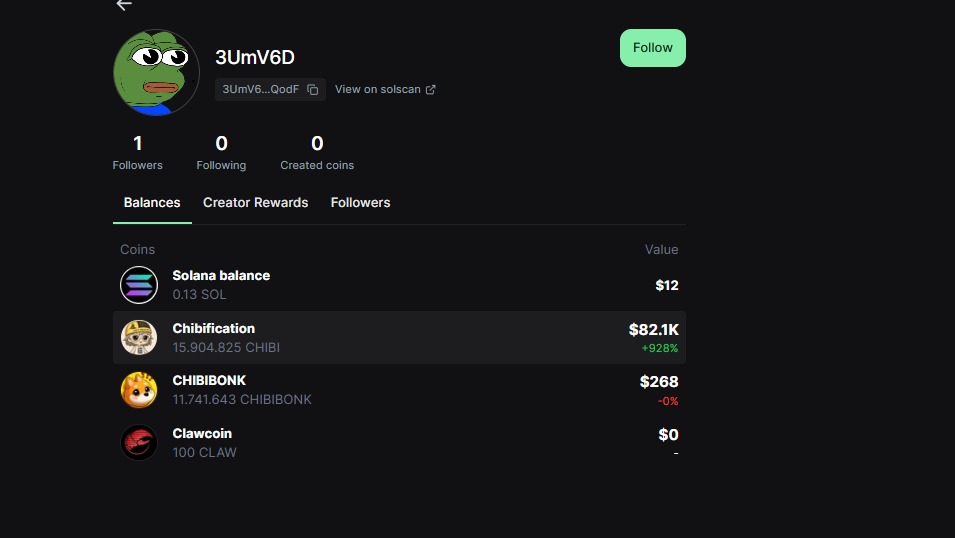
Task: Click the View on solscan link
Action: point(385,90)
